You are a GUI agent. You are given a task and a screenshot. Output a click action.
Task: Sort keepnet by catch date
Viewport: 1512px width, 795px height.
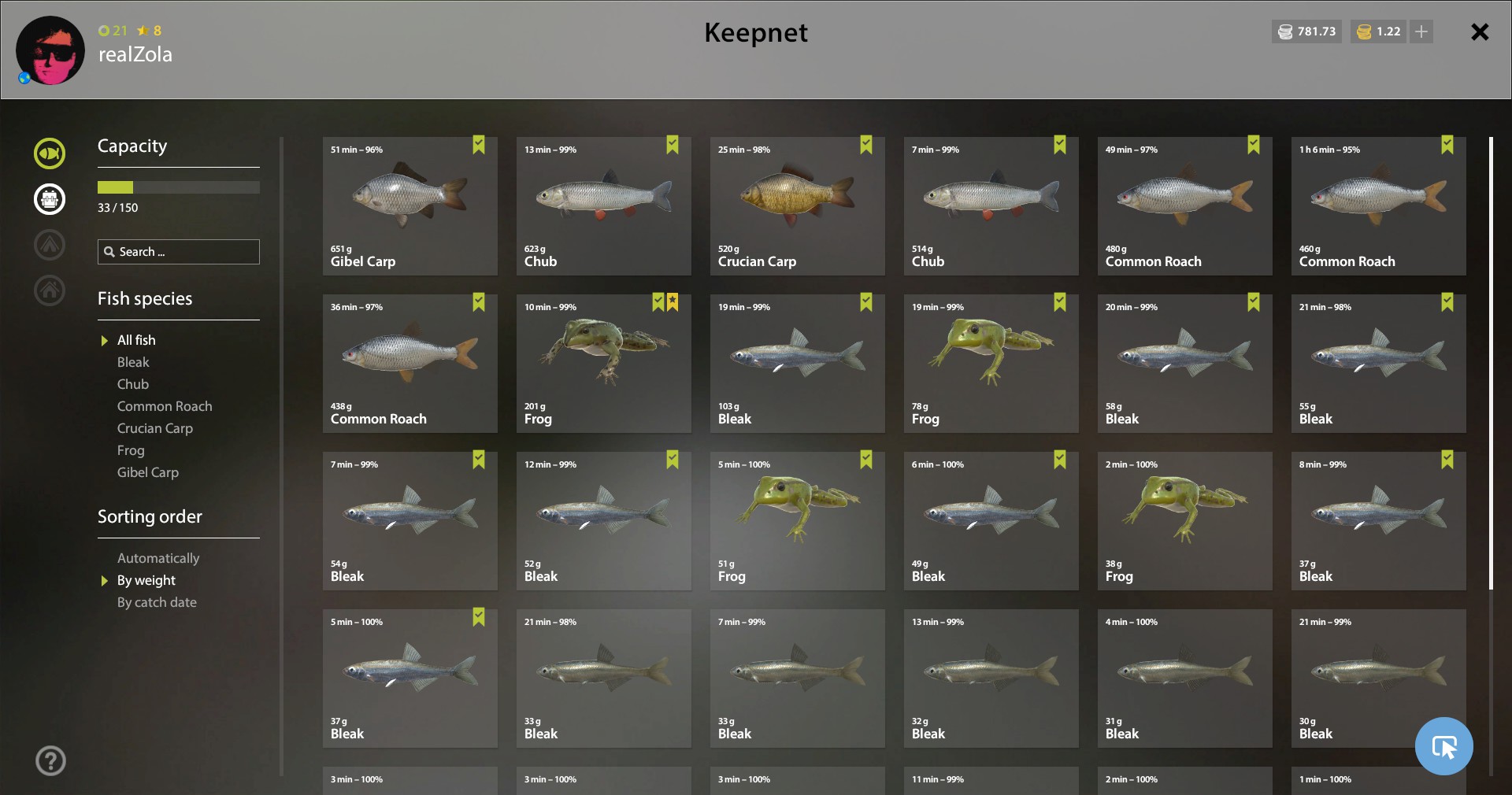pos(157,602)
